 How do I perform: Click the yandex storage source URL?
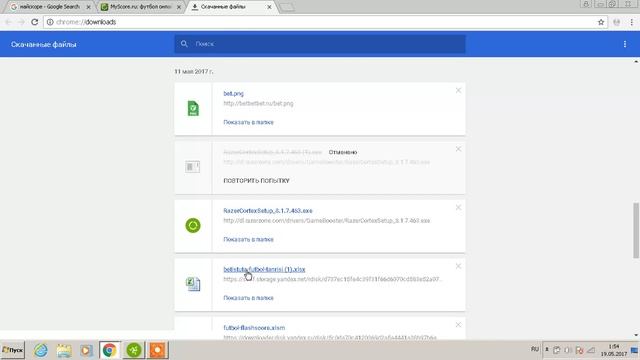332,279
